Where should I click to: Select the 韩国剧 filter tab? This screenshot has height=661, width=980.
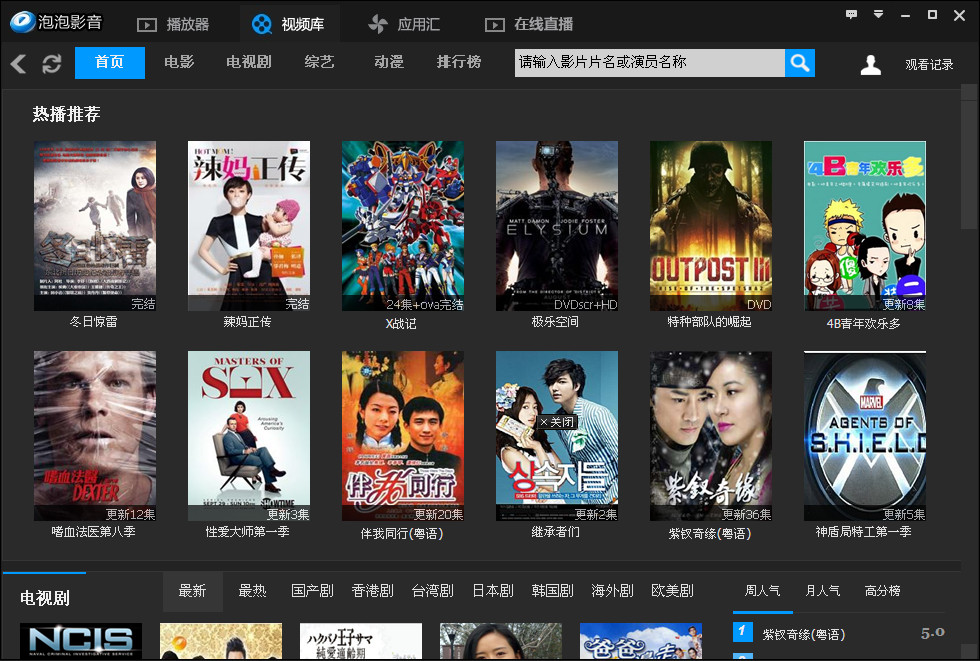(x=552, y=591)
